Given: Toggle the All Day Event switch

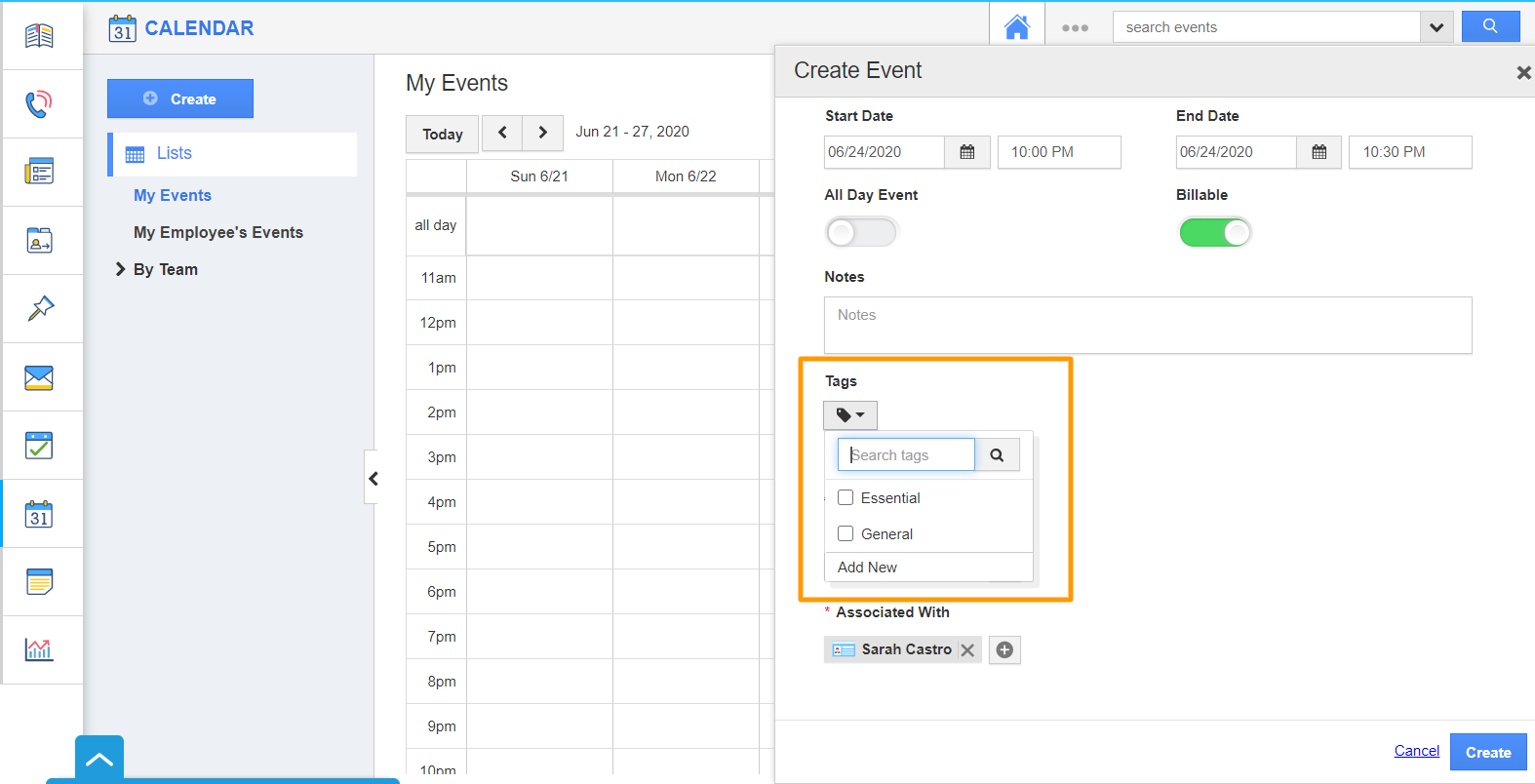Looking at the screenshot, I should (x=860, y=232).
